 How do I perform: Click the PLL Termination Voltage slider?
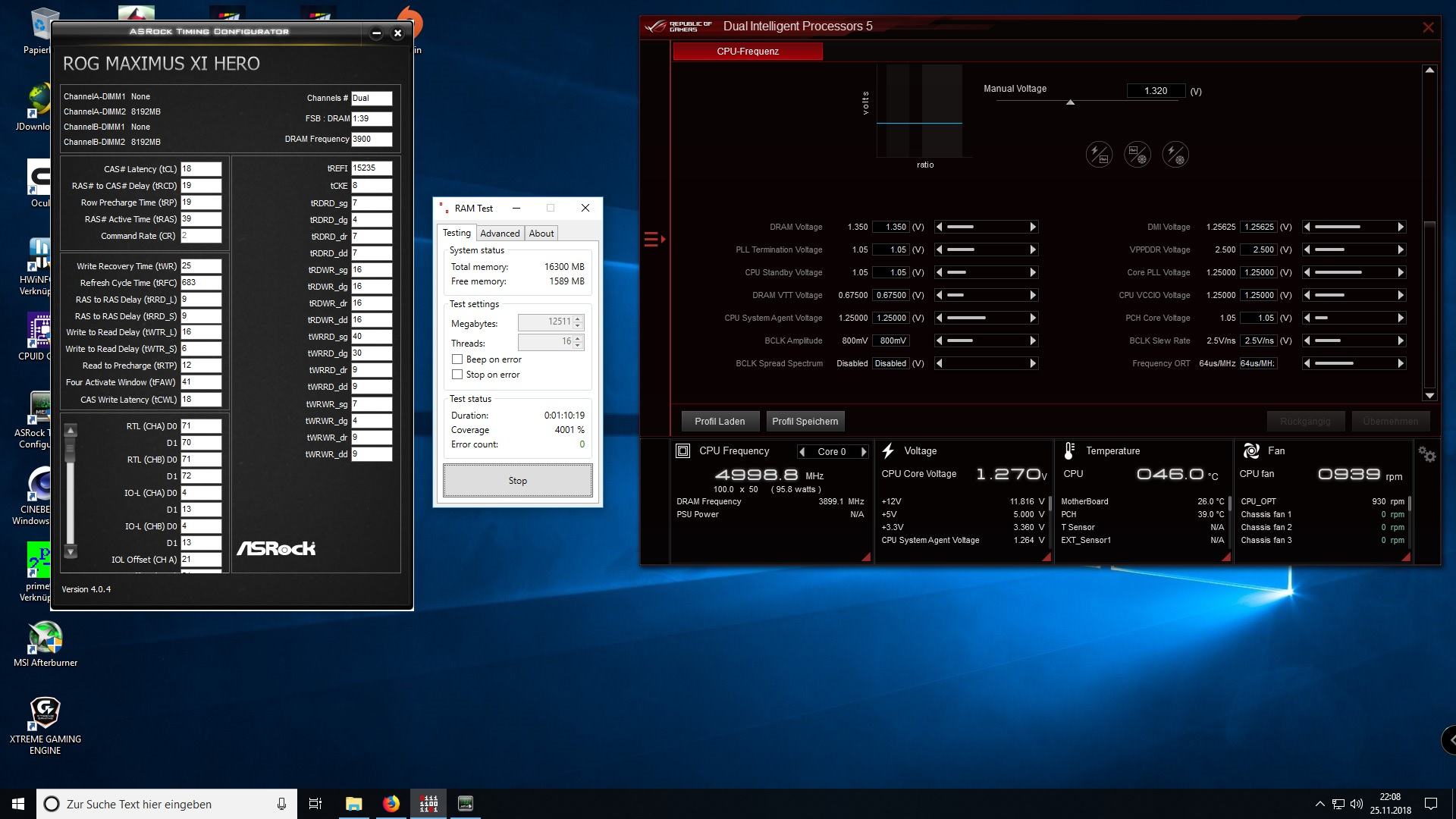tap(986, 249)
